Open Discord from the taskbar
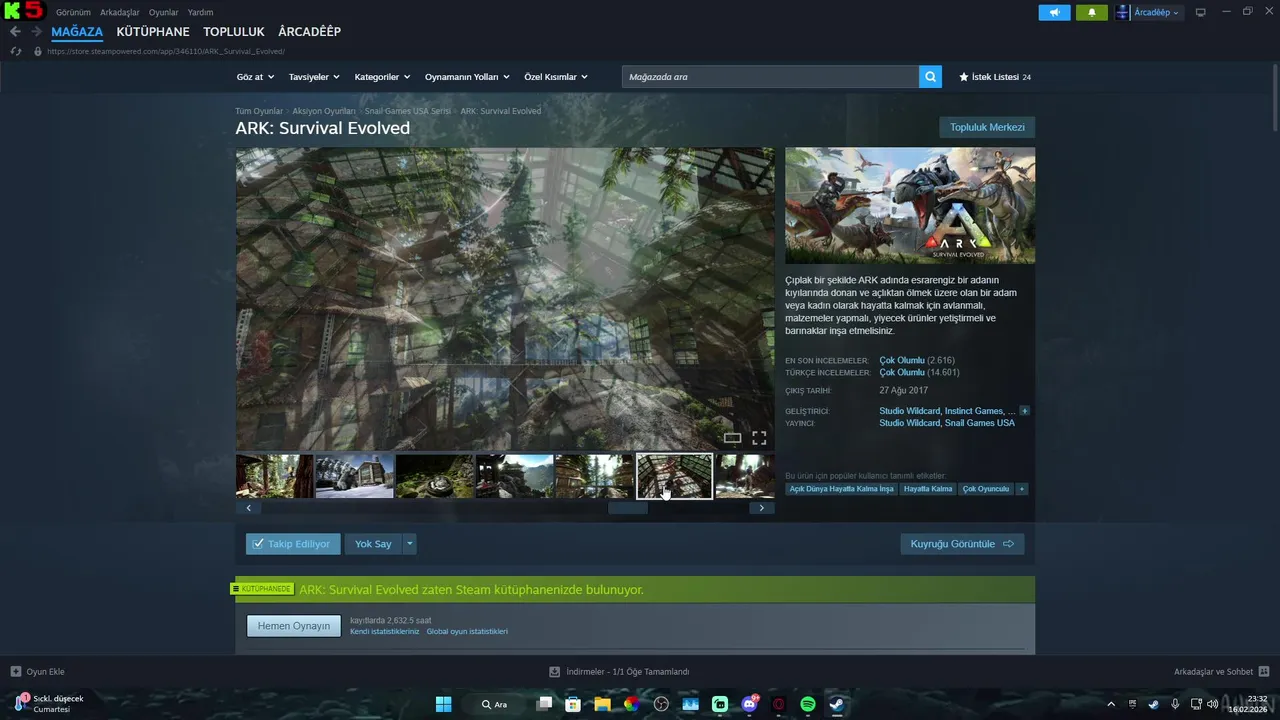 click(750, 704)
